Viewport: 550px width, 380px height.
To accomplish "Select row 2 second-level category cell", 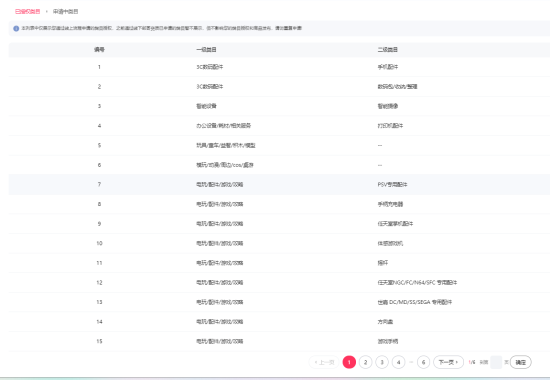I will coord(397,87).
